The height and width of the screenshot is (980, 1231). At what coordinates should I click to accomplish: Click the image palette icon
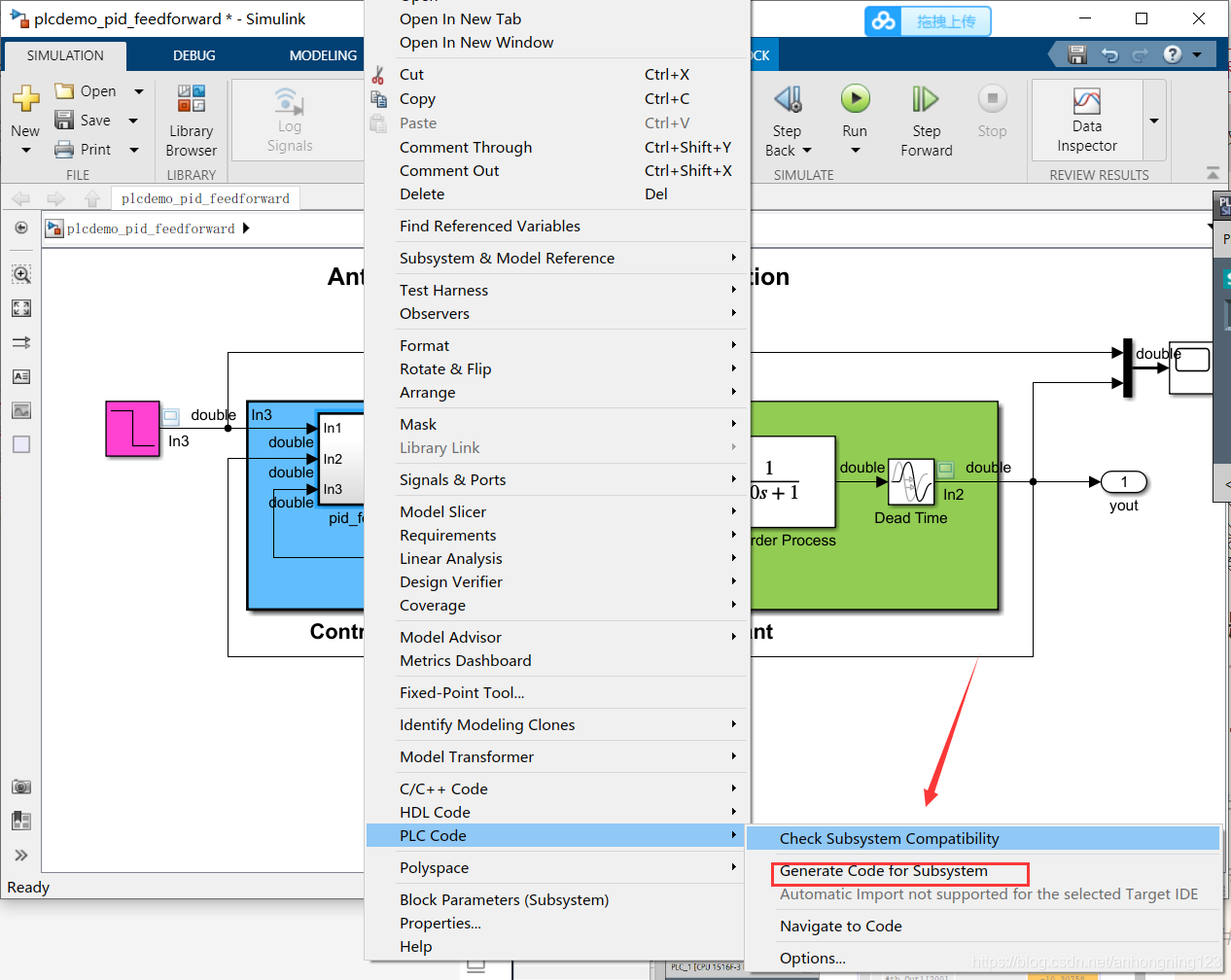coord(21,410)
